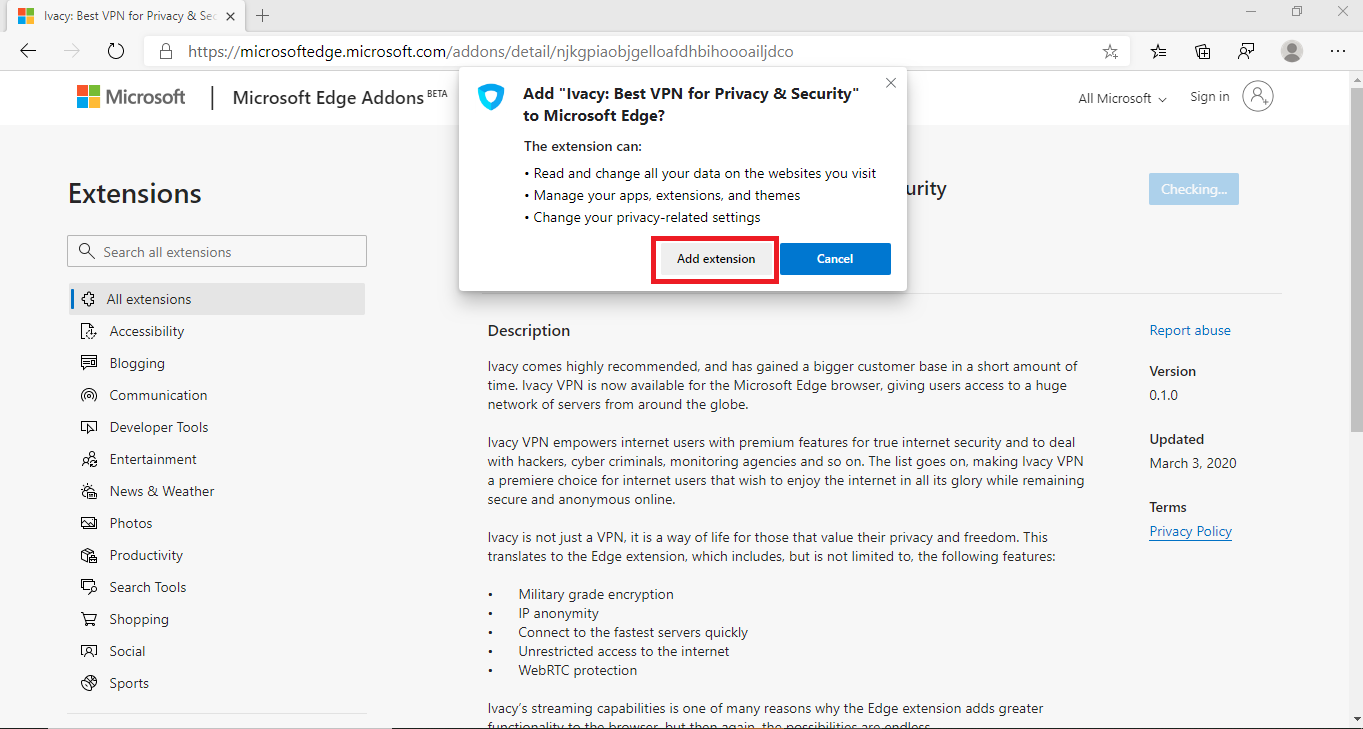Click the Description heading
This screenshot has height=729, width=1363.
coord(529,330)
